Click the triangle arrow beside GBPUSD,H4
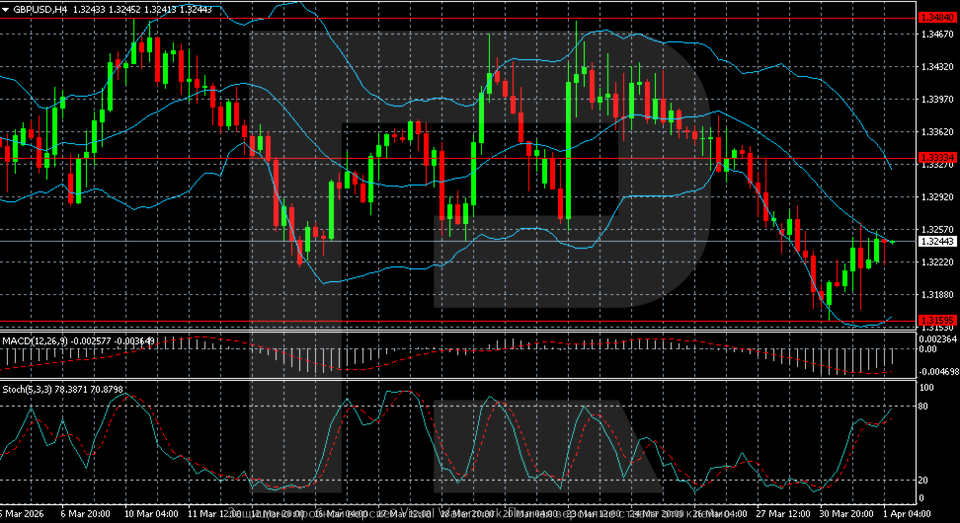Image resolution: width=960 pixels, height=523 pixels. pyautogui.click(x=6, y=8)
